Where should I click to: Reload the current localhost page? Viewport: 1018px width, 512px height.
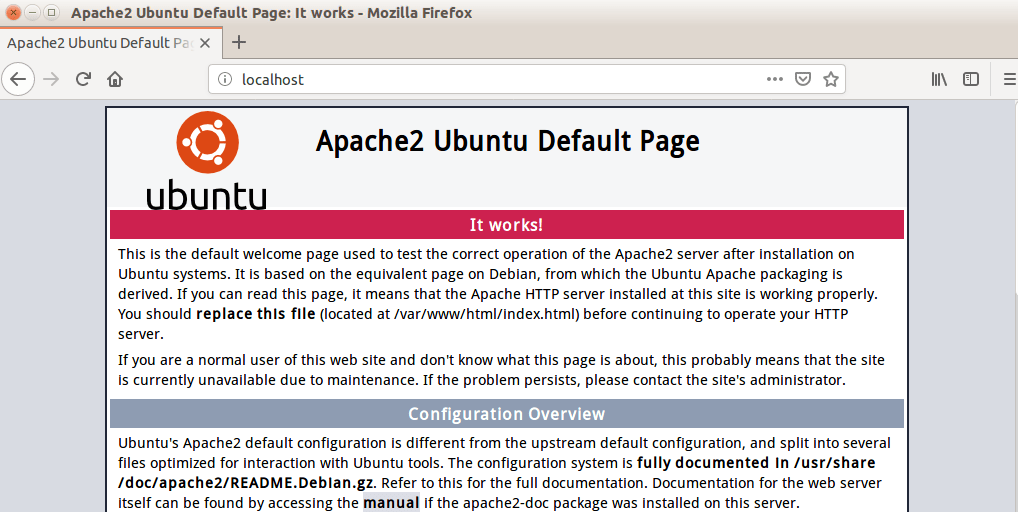point(84,79)
